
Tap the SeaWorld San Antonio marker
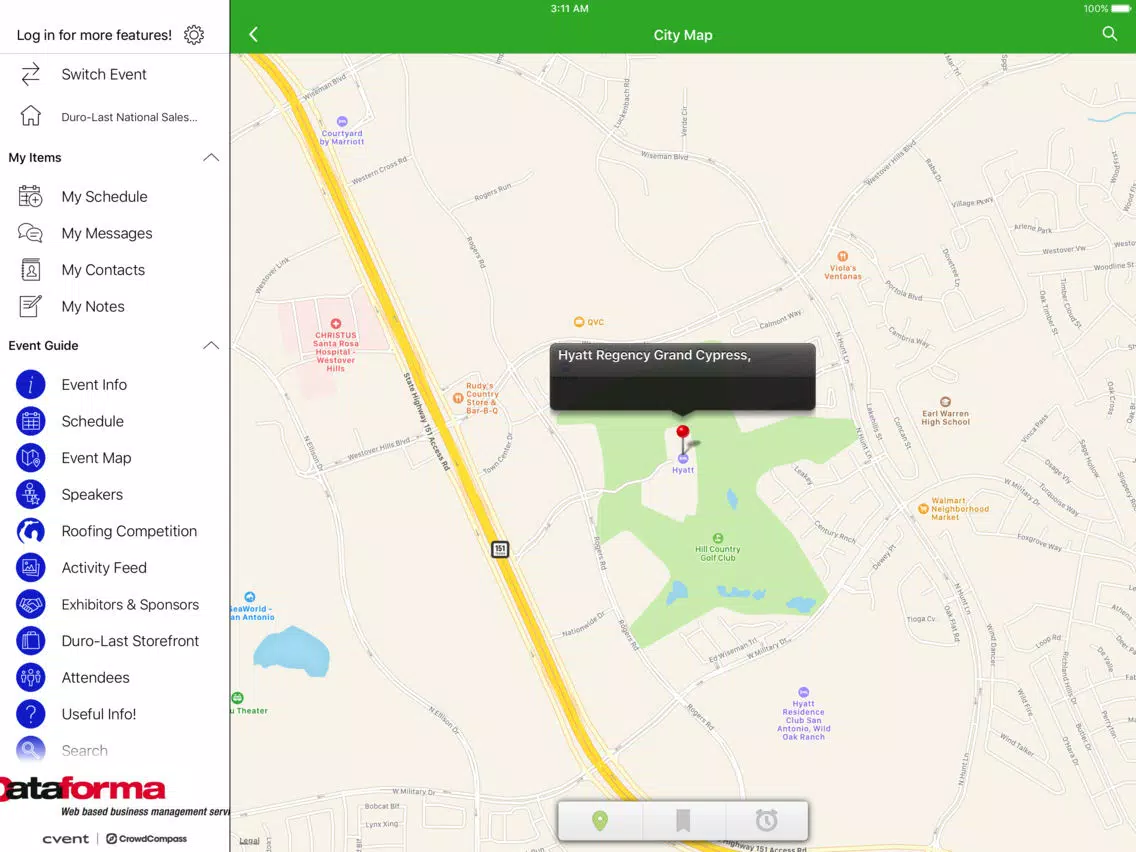[x=251, y=606]
